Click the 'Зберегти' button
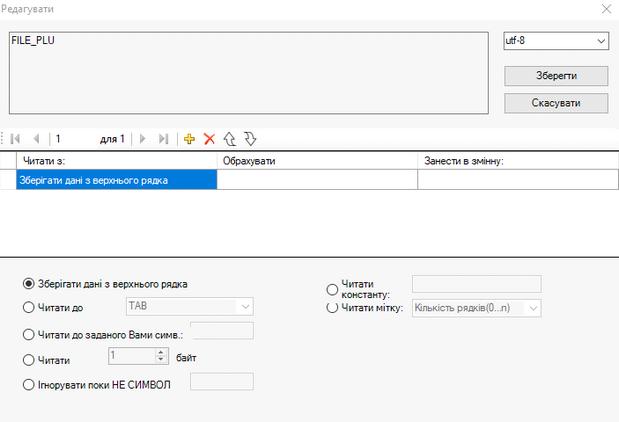 555,76
